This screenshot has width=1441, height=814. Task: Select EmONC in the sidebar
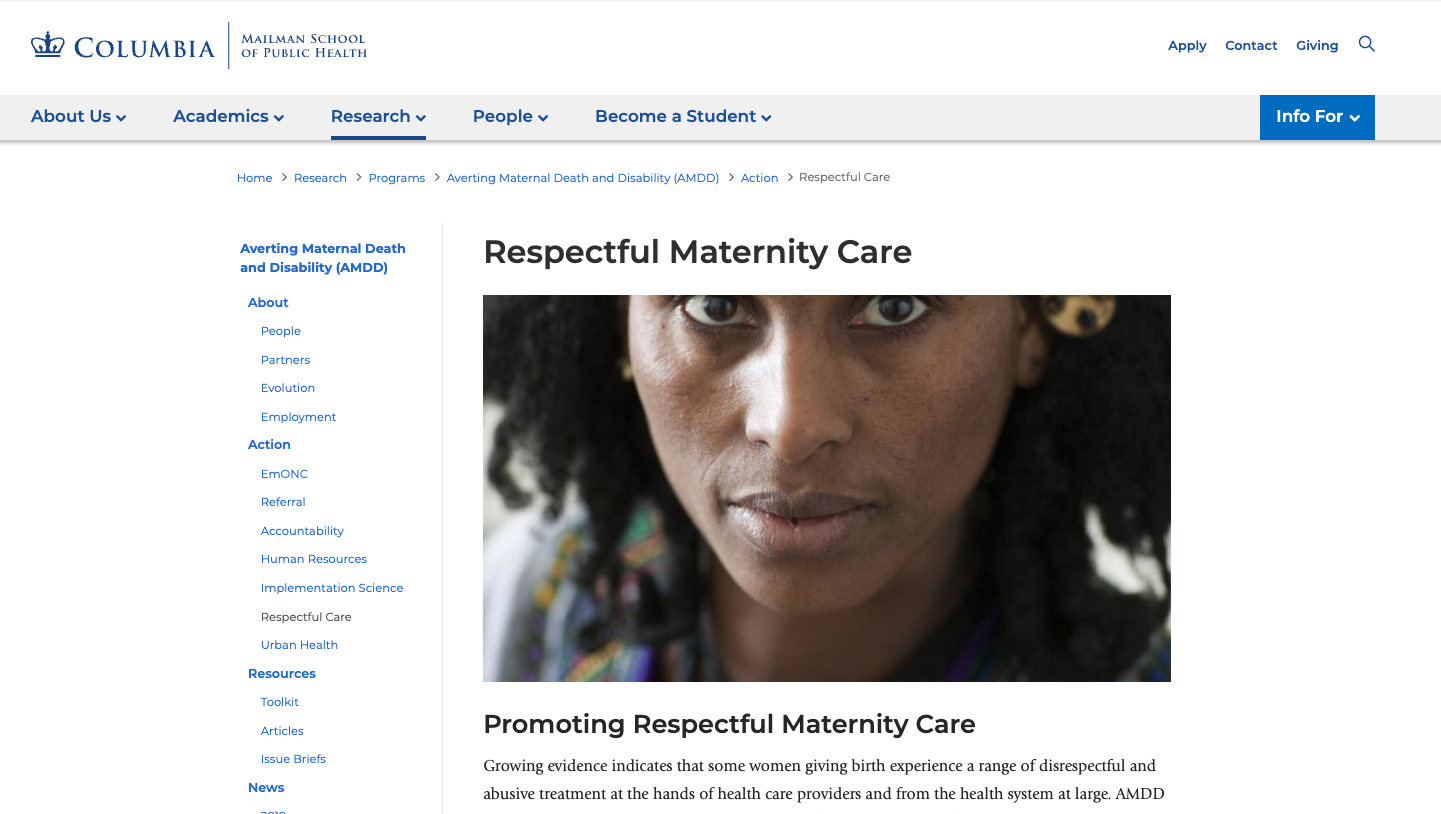(284, 473)
